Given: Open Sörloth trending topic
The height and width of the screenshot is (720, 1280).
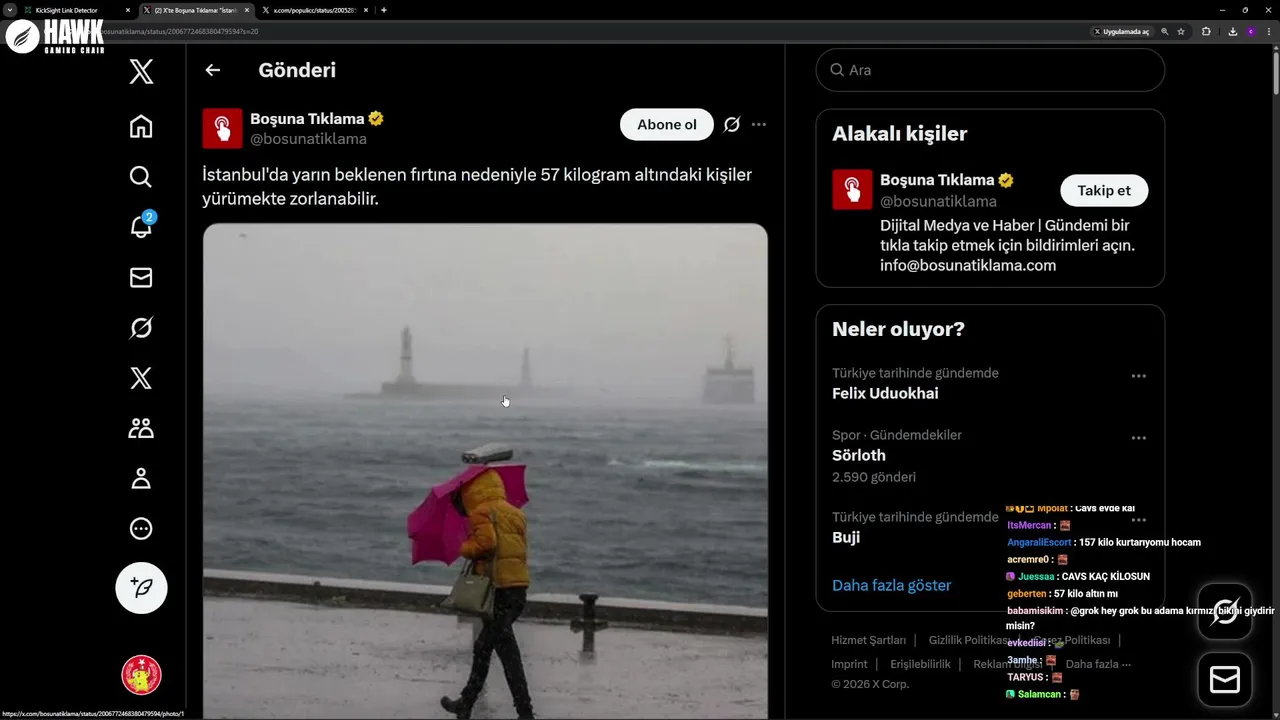Looking at the screenshot, I should pyautogui.click(x=859, y=455).
